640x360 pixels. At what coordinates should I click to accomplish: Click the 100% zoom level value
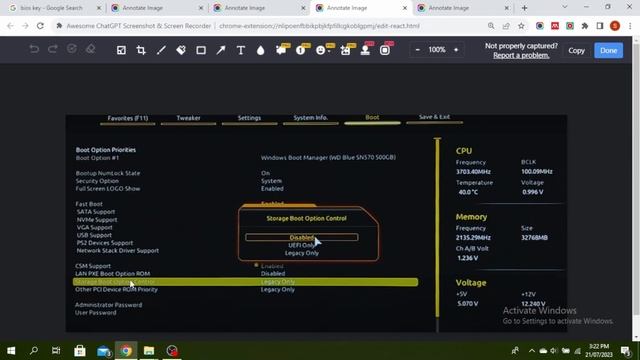tap(437, 50)
